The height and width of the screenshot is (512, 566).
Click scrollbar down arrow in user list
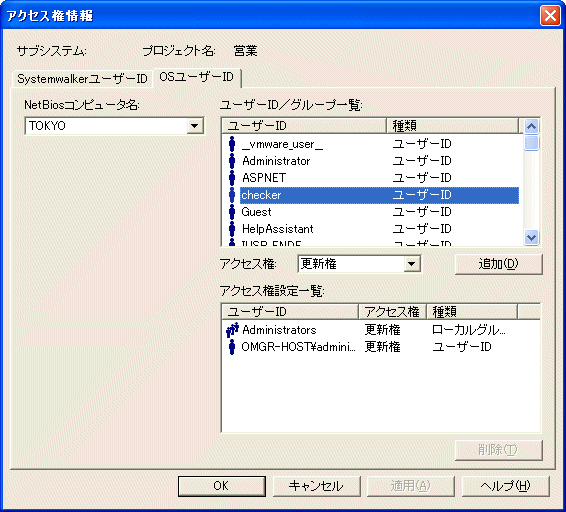tap(531, 238)
